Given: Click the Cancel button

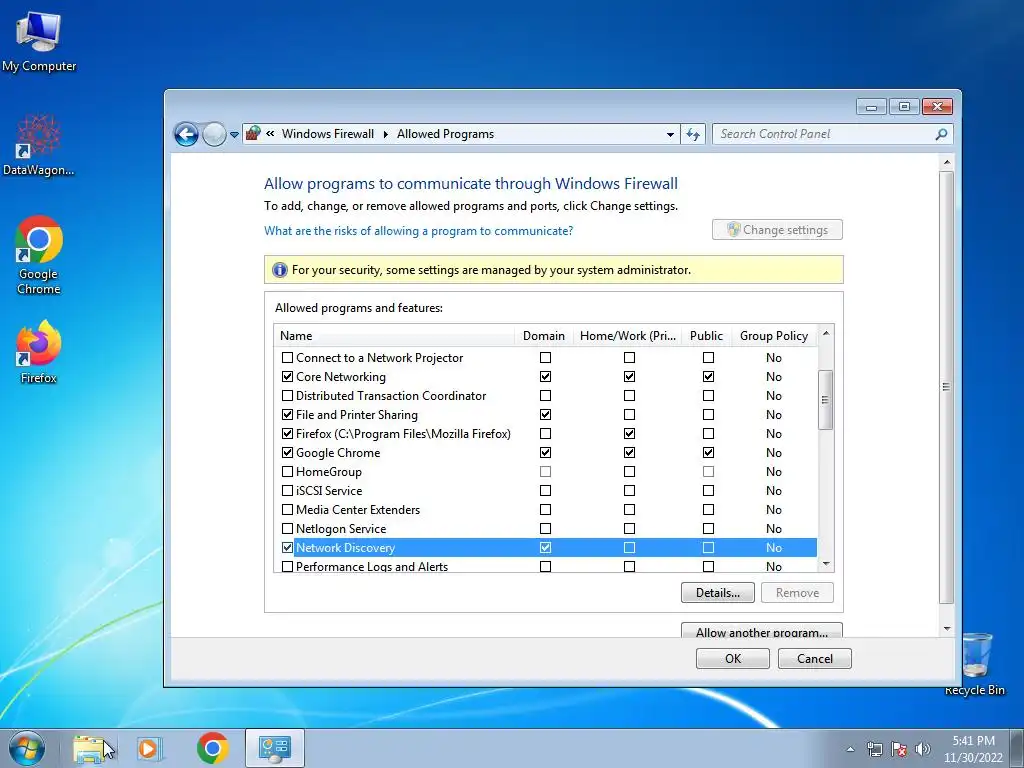Looking at the screenshot, I should [814, 658].
